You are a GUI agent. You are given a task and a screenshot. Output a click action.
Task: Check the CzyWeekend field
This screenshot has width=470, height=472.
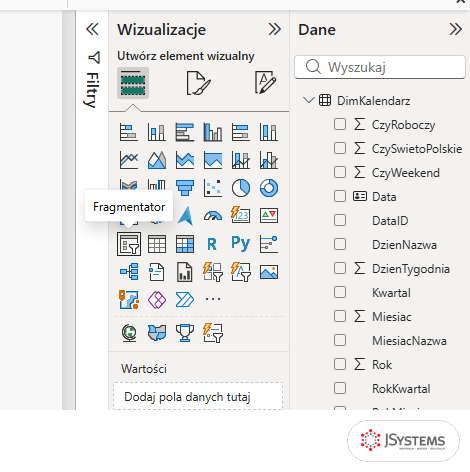pyautogui.click(x=340, y=172)
